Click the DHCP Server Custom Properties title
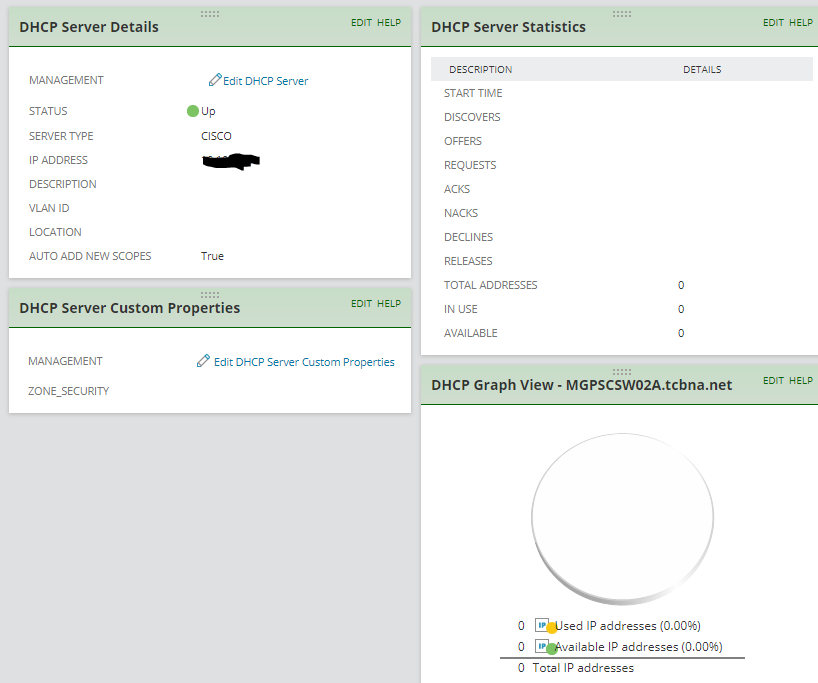 click(129, 308)
